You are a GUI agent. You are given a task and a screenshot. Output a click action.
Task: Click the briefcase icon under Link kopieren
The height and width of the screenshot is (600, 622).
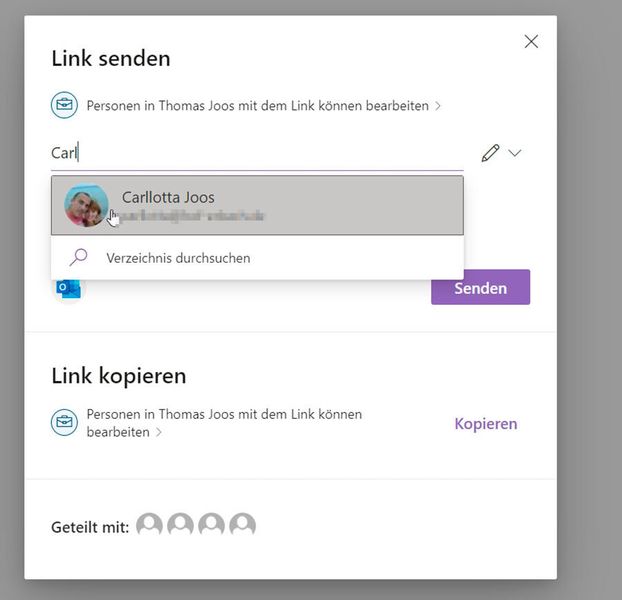(x=64, y=423)
